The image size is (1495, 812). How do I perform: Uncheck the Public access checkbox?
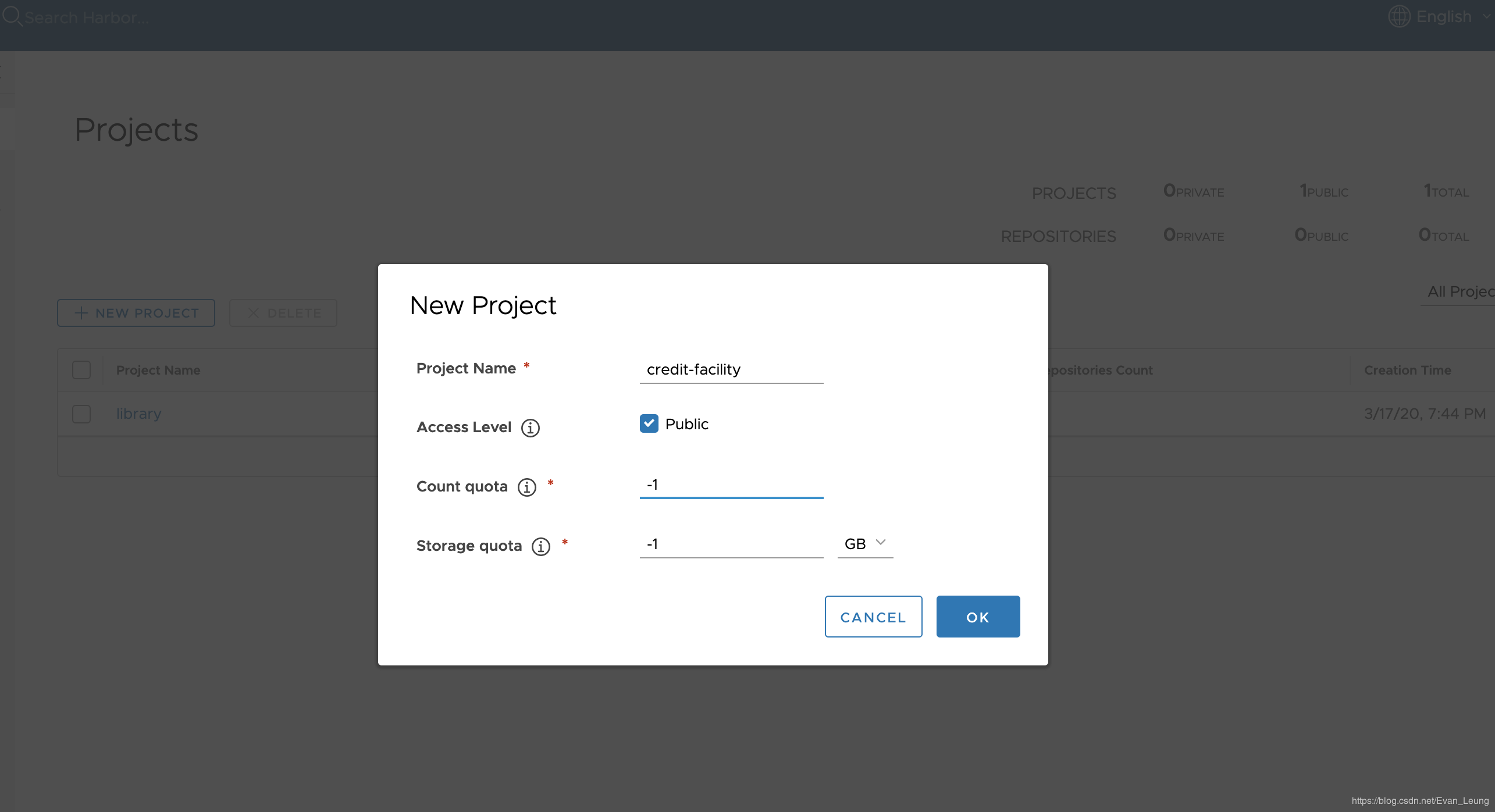(649, 423)
